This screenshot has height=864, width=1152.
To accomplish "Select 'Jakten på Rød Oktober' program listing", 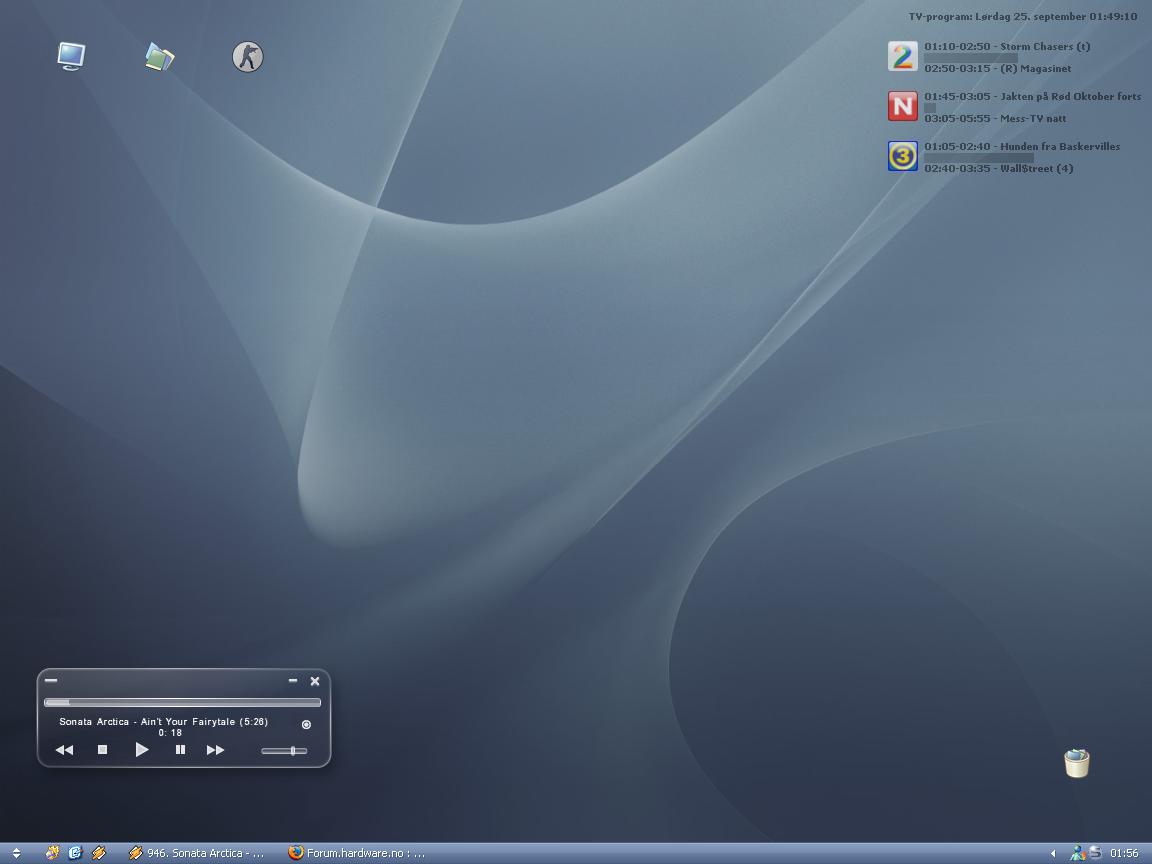I will [1032, 96].
